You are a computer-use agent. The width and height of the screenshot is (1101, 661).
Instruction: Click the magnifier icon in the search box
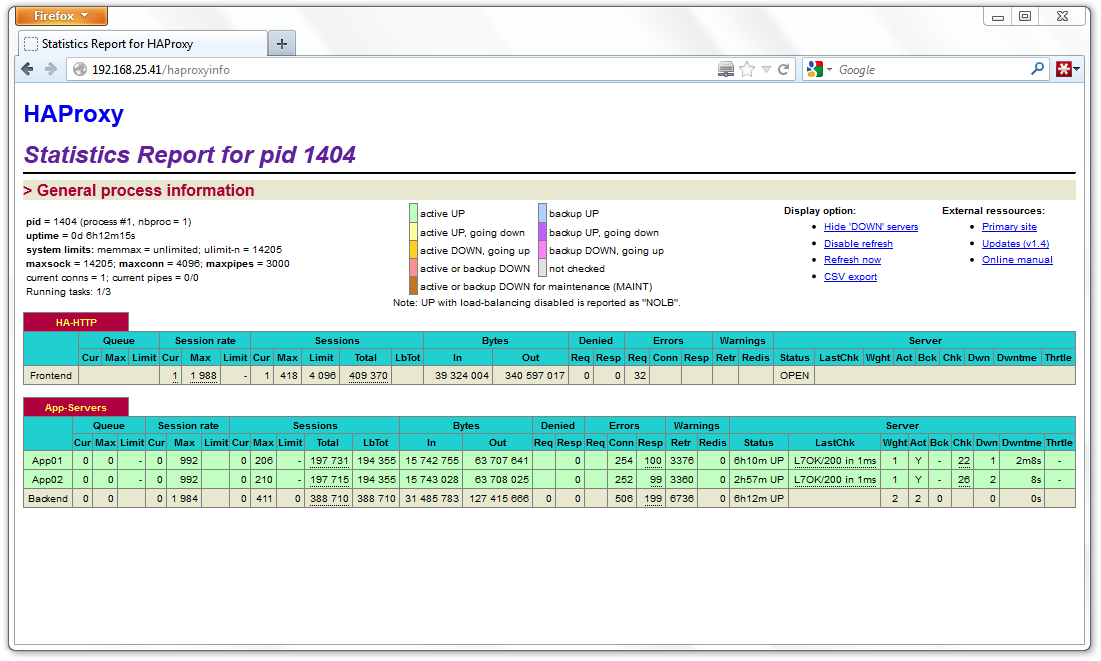[x=1037, y=69]
